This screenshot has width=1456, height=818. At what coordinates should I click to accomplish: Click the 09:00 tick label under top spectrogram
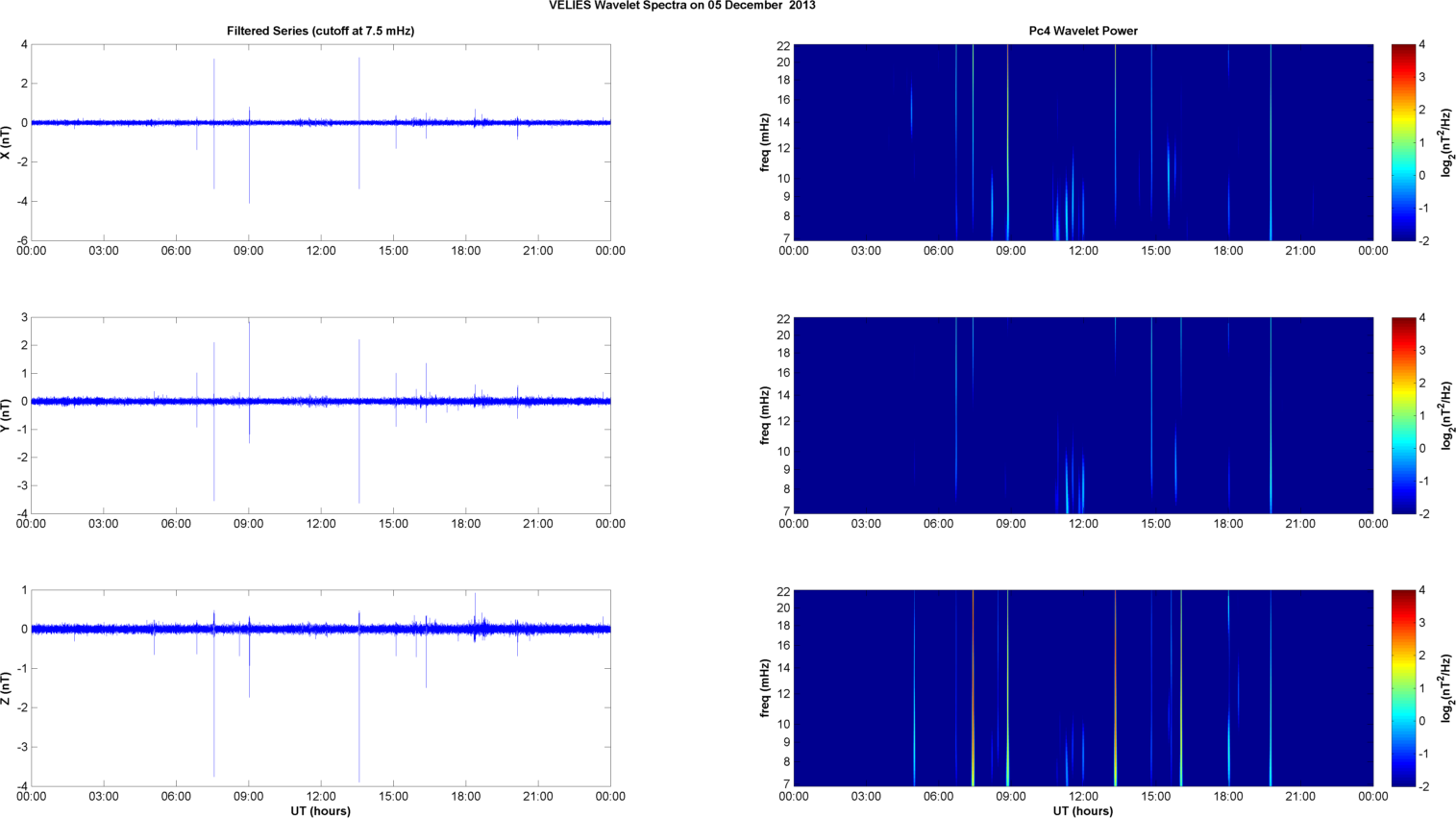pyautogui.click(x=1010, y=251)
